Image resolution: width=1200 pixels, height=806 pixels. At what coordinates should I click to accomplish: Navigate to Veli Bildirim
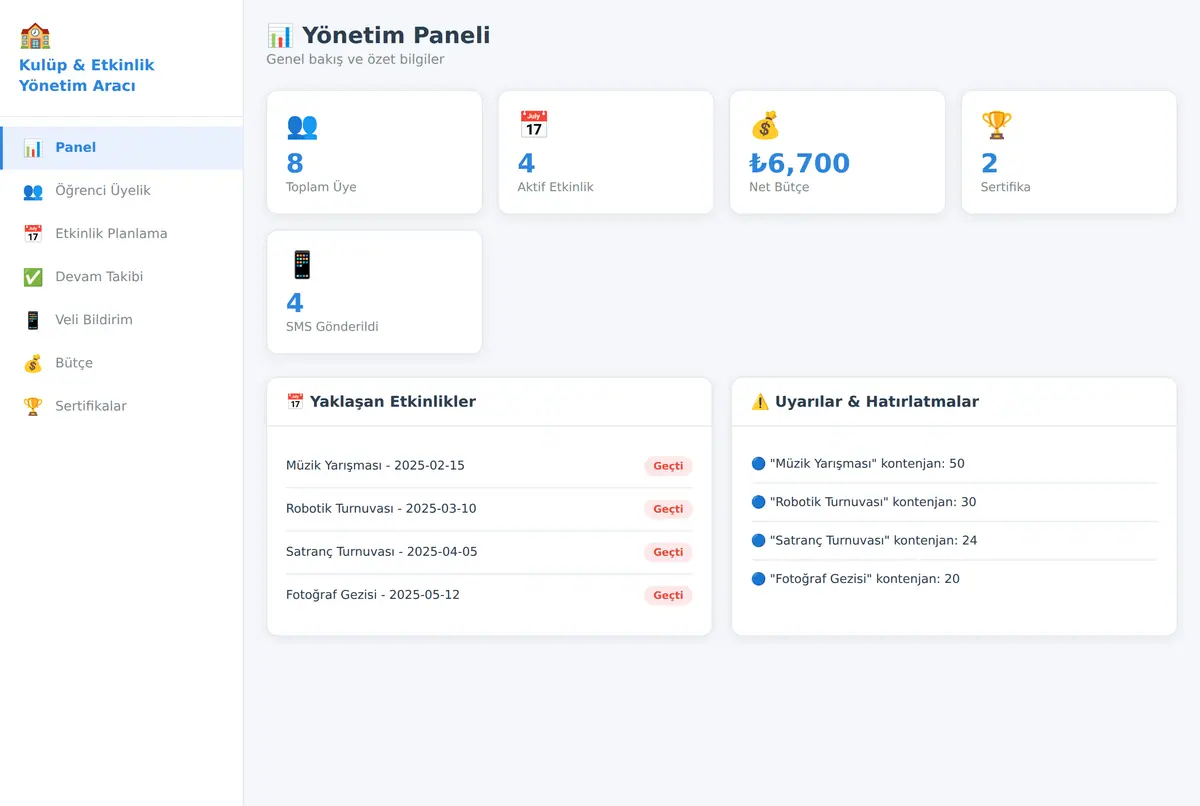(121, 320)
